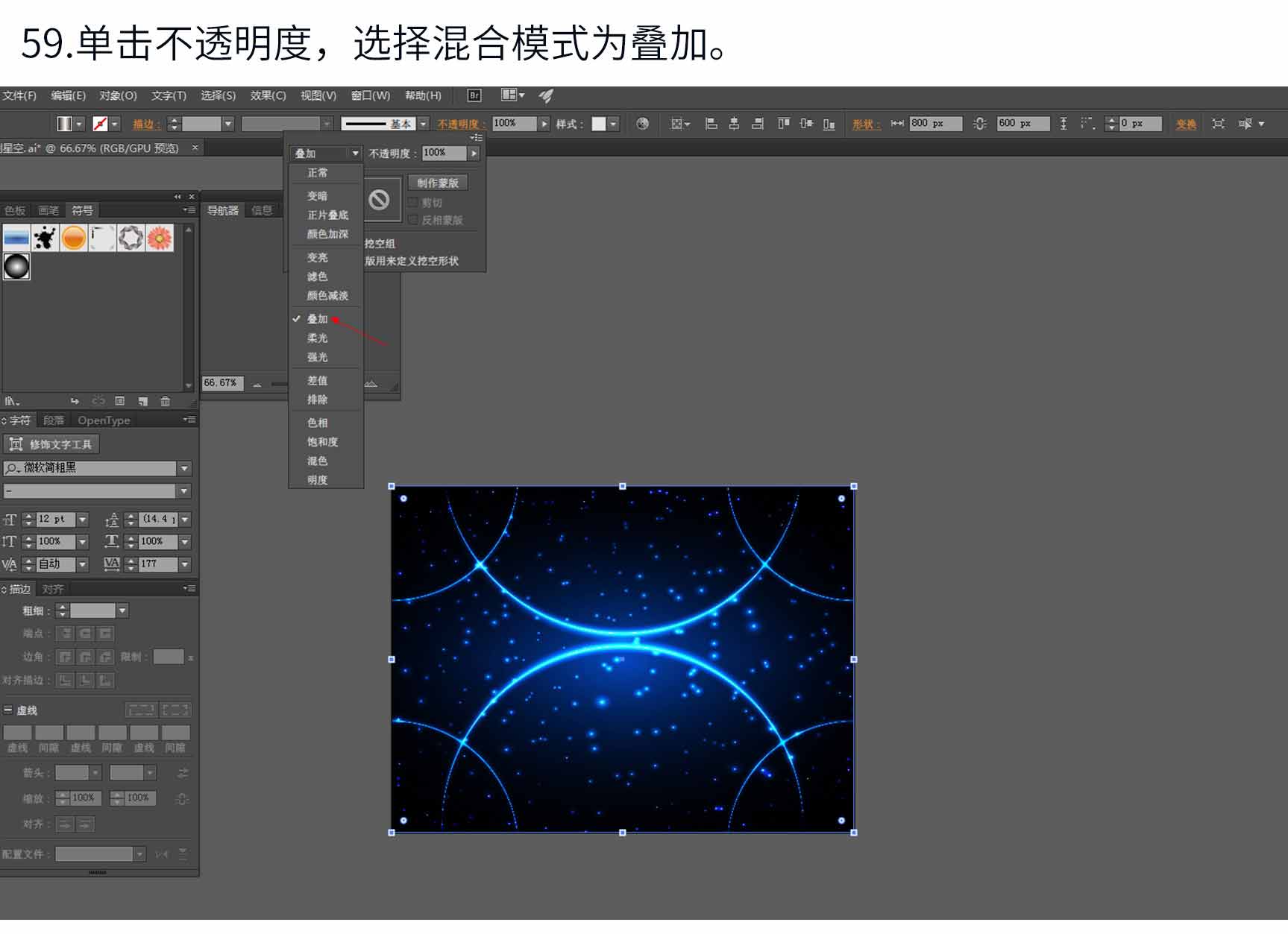This screenshot has width=1288, height=934.
Task: Switch to the 信息 info tab
Action: point(262,210)
